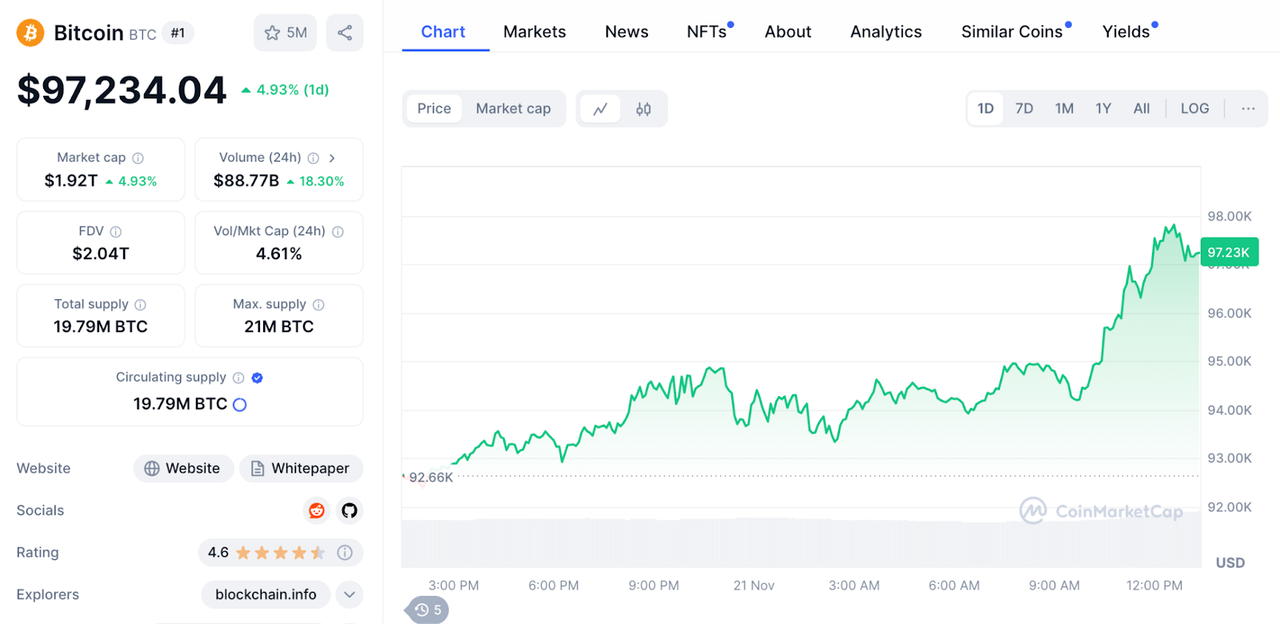Star Bitcoin to add to watchlist
The width and height of the screenshot is (1280, 624).
click(285, 33)
